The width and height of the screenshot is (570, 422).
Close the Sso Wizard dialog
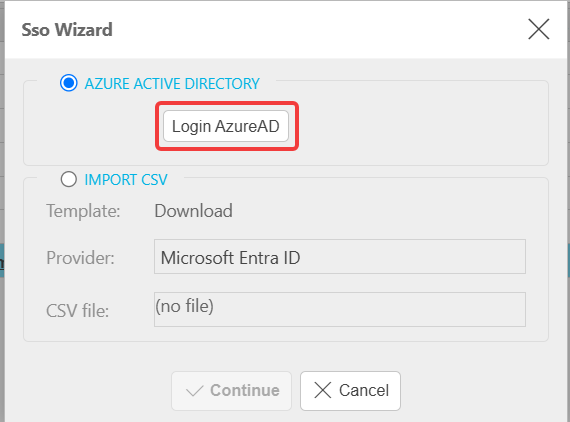coord(538,29)
